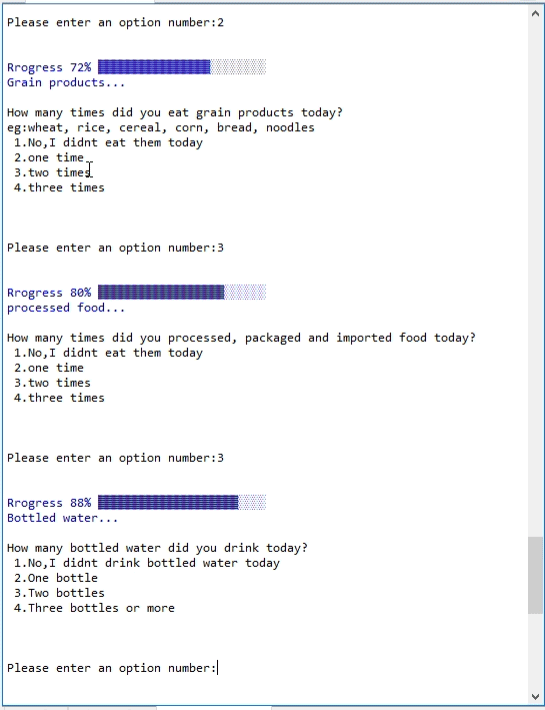Click '3.Two bottles' option line
This screenshot has width=545, height=710.
[x=59, y=593]
